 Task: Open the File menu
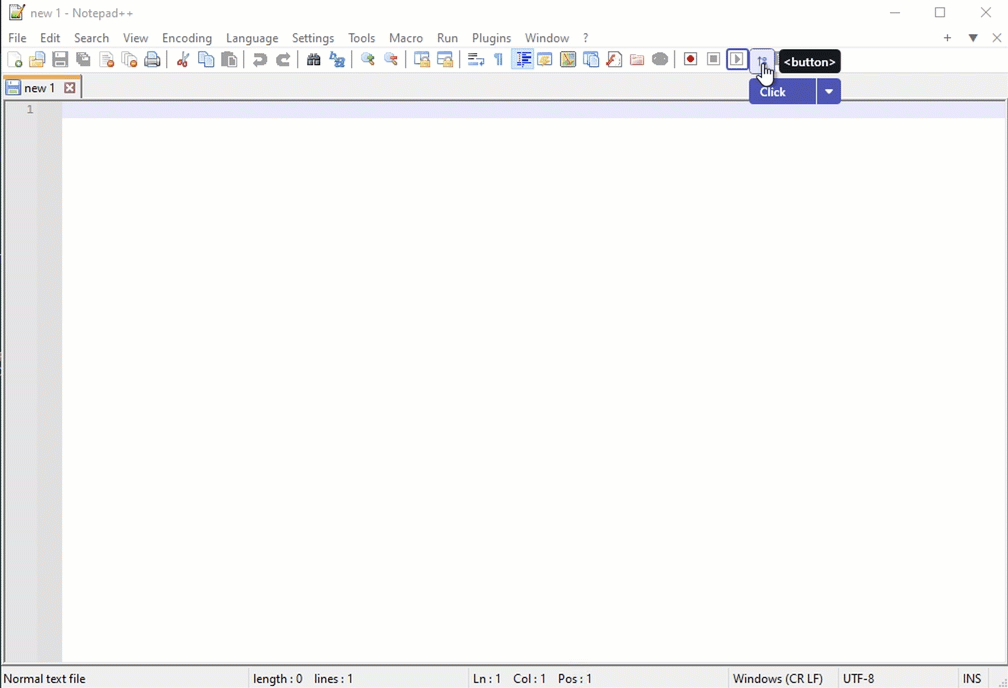point(17,38)
